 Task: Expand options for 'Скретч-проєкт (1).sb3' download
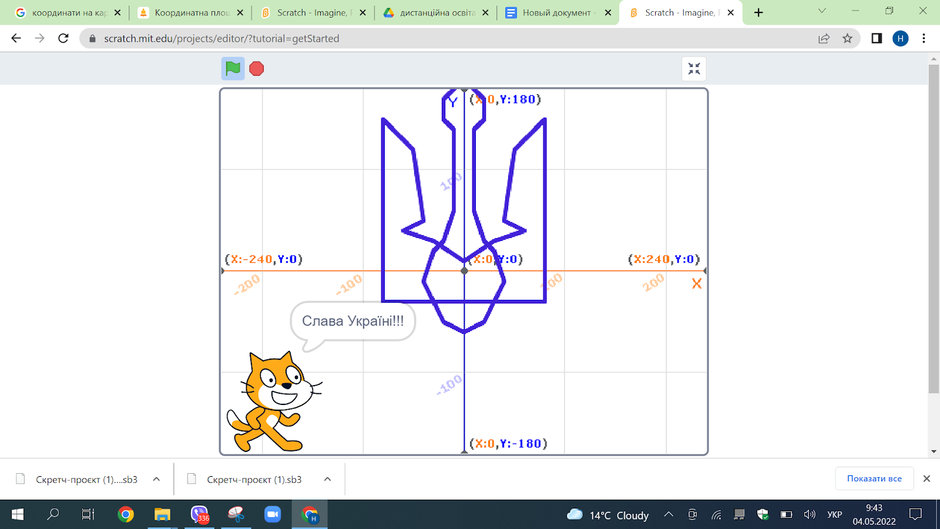click(x=327, y=479)
